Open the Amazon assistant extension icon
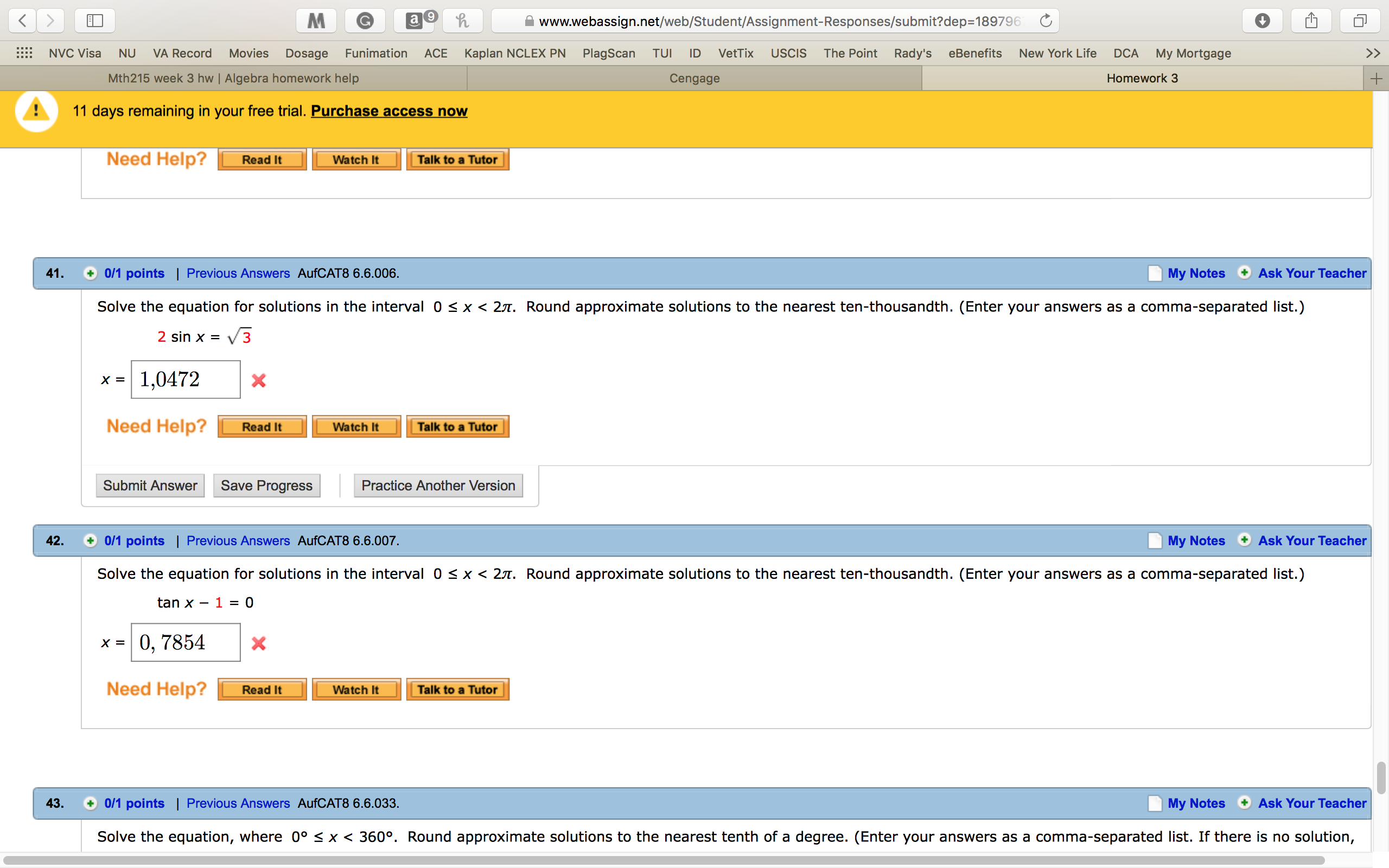This screenshot has height=868, width=1389. (x=414, y=21)
